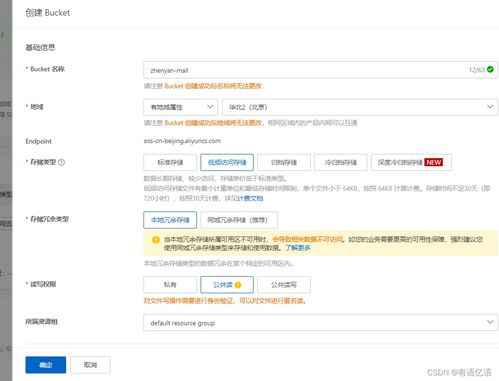Select 归档存储 storage type

[x=284, y=162]
